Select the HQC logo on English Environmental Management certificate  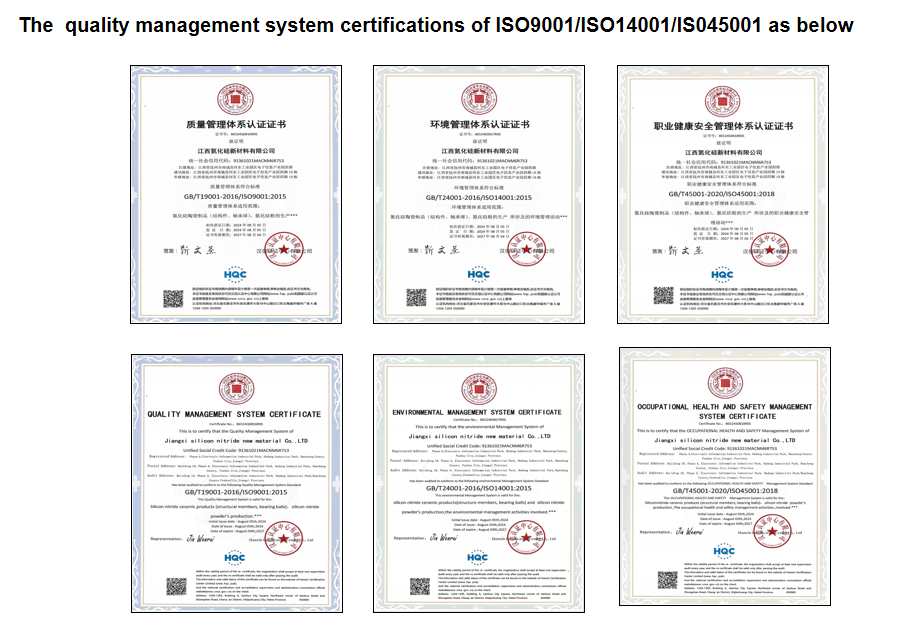[477, 557]
